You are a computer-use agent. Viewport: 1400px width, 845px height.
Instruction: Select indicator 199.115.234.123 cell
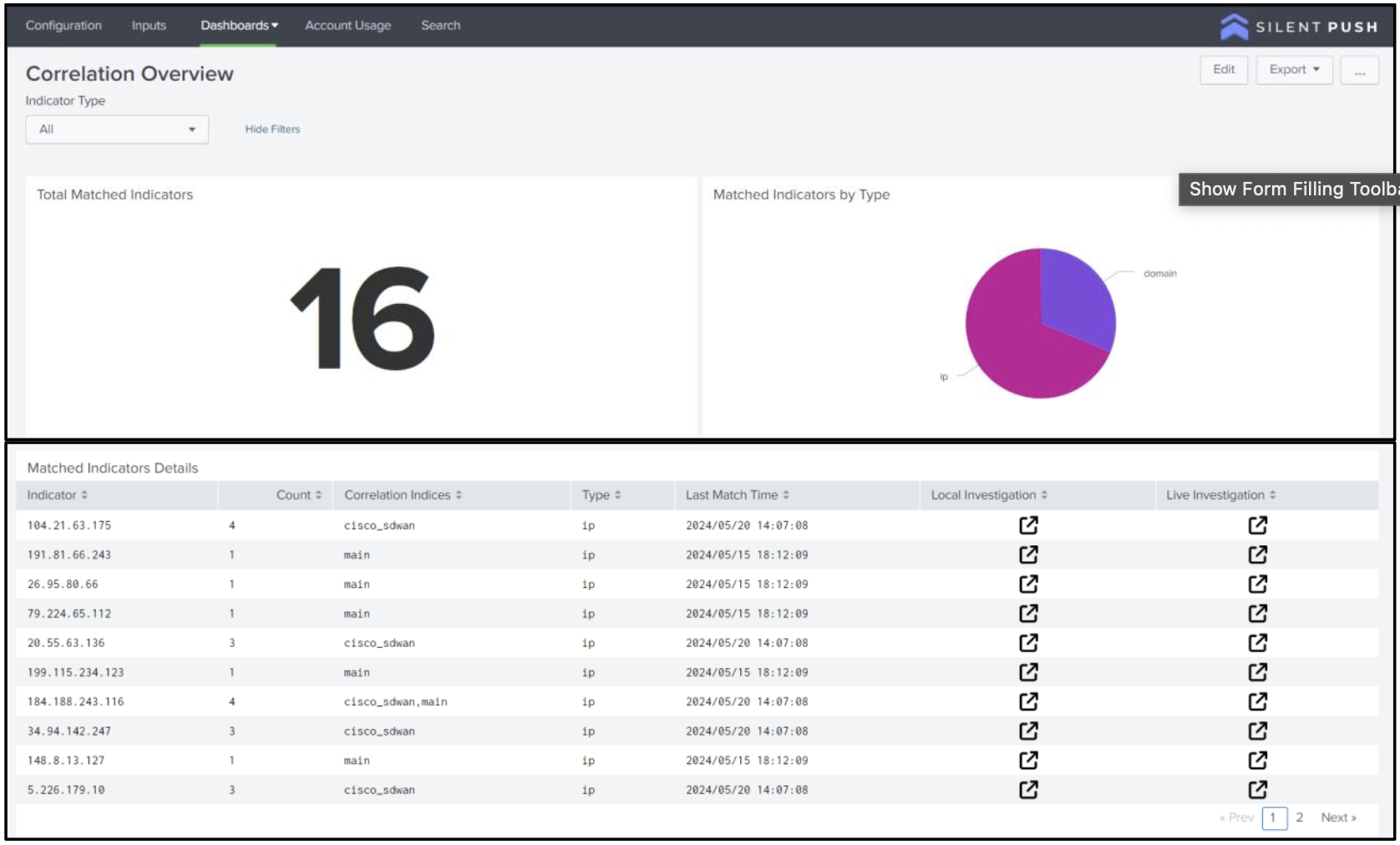coord(75,672)
